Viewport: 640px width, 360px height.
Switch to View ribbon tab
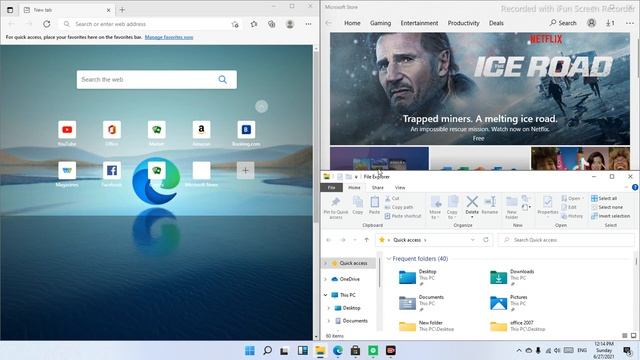[x=400, y=188]
